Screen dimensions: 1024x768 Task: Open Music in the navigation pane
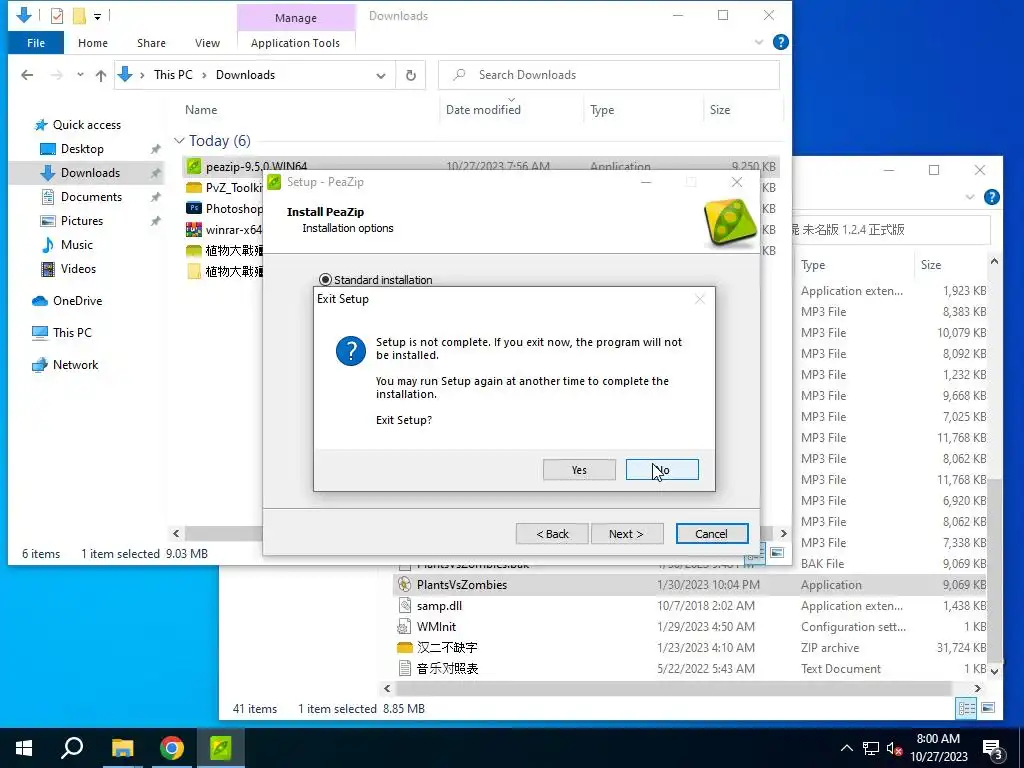click(x=76, y=245)
